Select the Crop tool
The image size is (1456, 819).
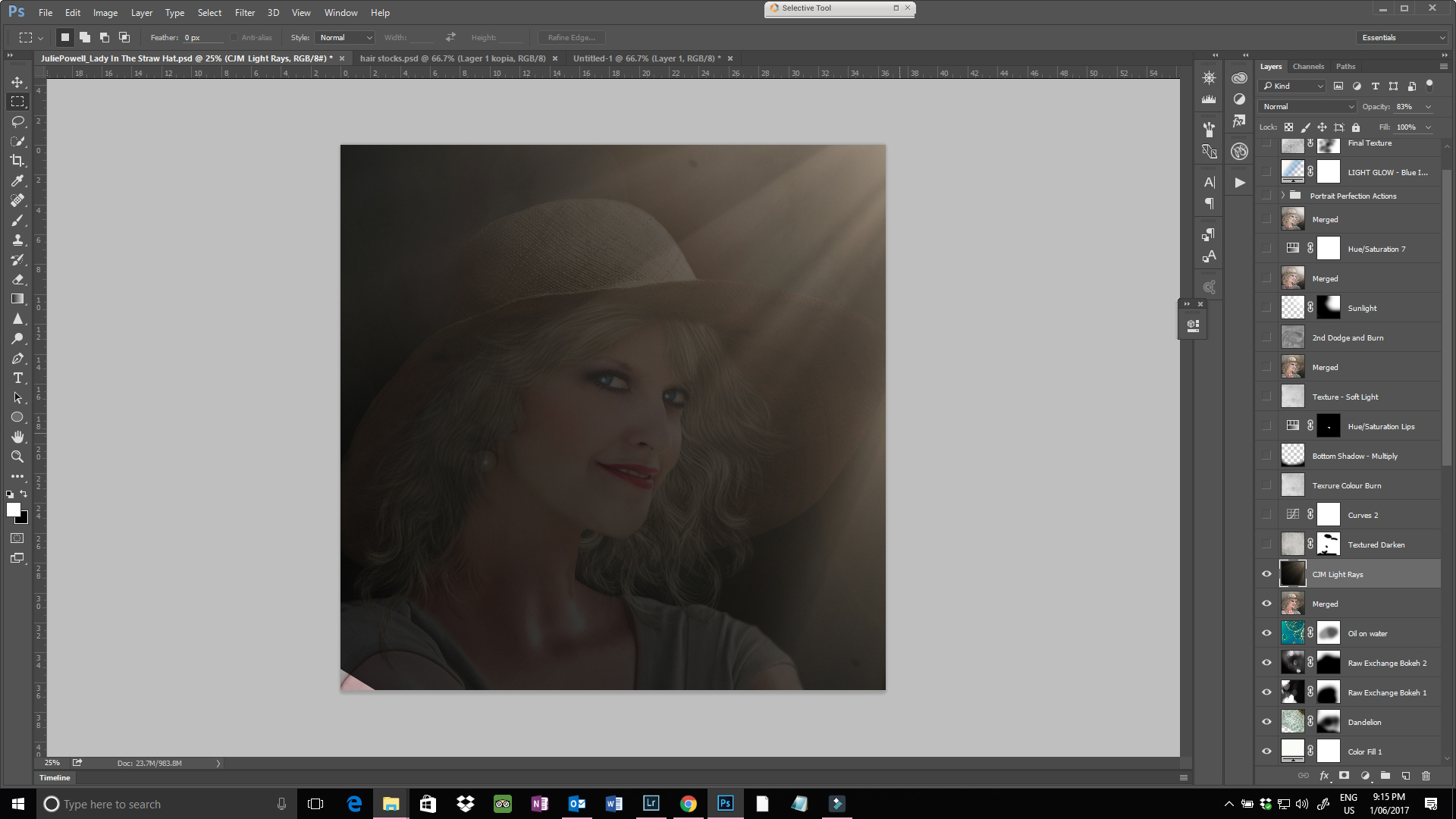17,161
